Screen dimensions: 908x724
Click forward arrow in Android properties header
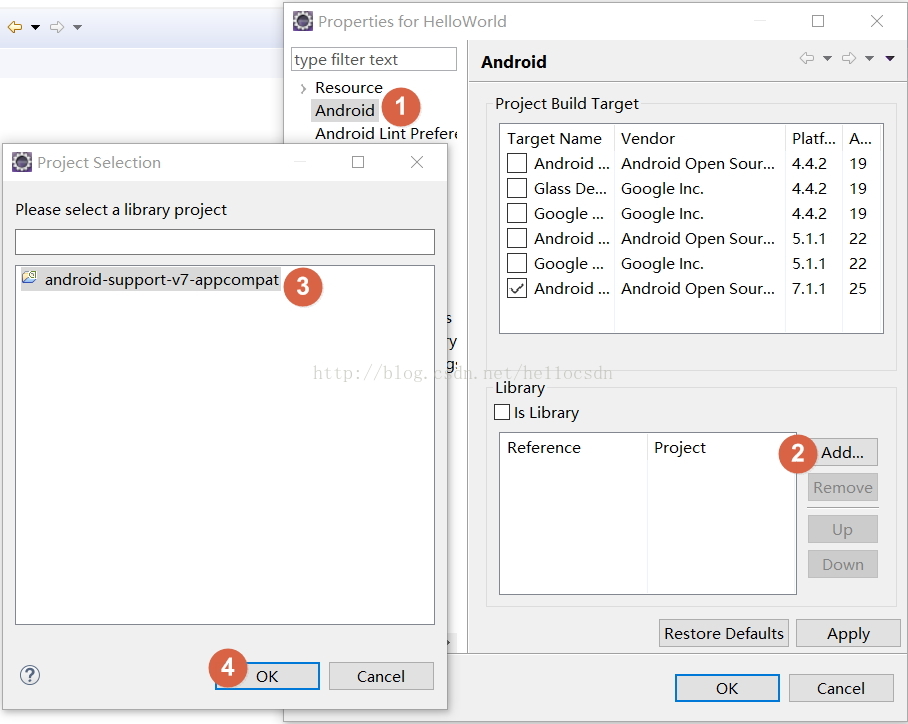[x=849, y=58]
